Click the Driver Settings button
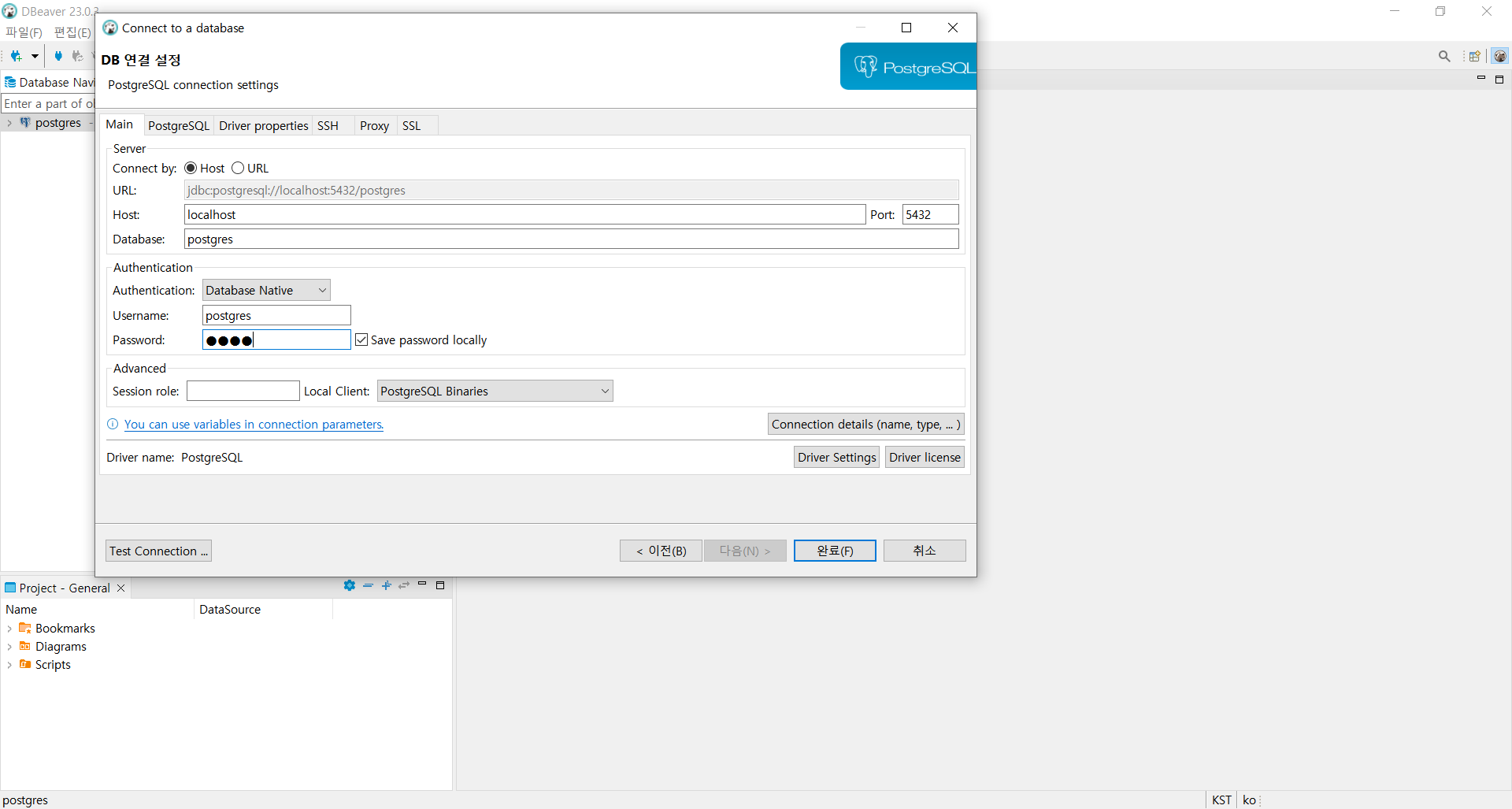Image resolution: width=1512 pixels, height=809 pixels. (x=836, y=457)
